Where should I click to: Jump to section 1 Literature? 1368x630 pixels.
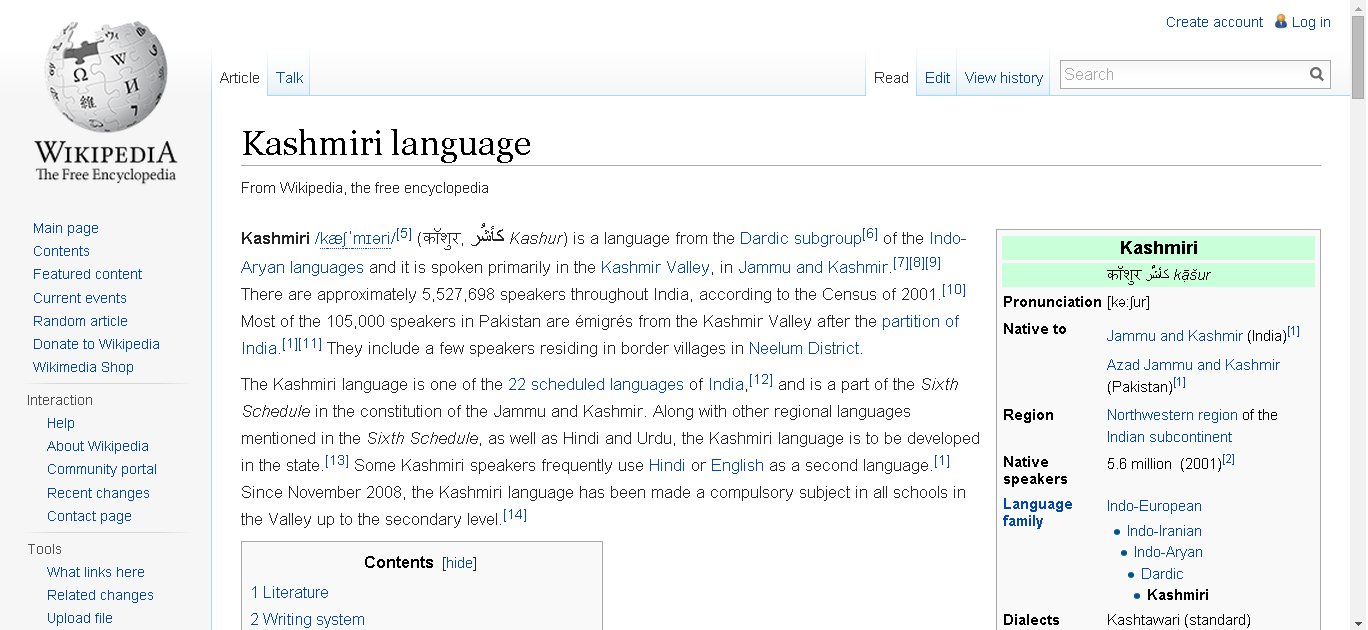click(x=289, y=592)
